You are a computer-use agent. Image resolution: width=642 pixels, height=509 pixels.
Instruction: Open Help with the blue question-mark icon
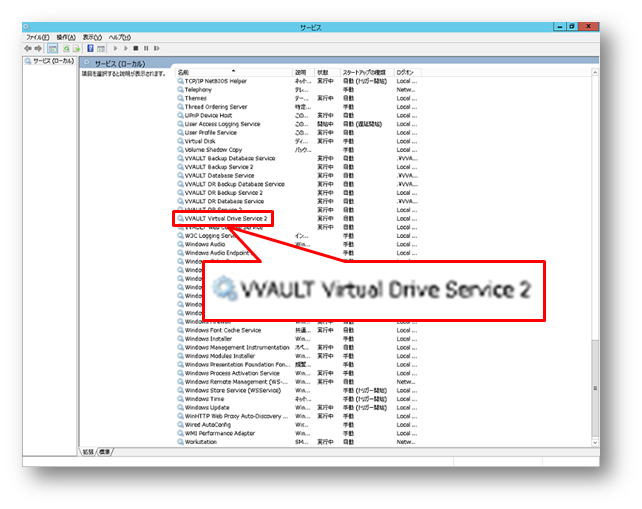[90, 48]
